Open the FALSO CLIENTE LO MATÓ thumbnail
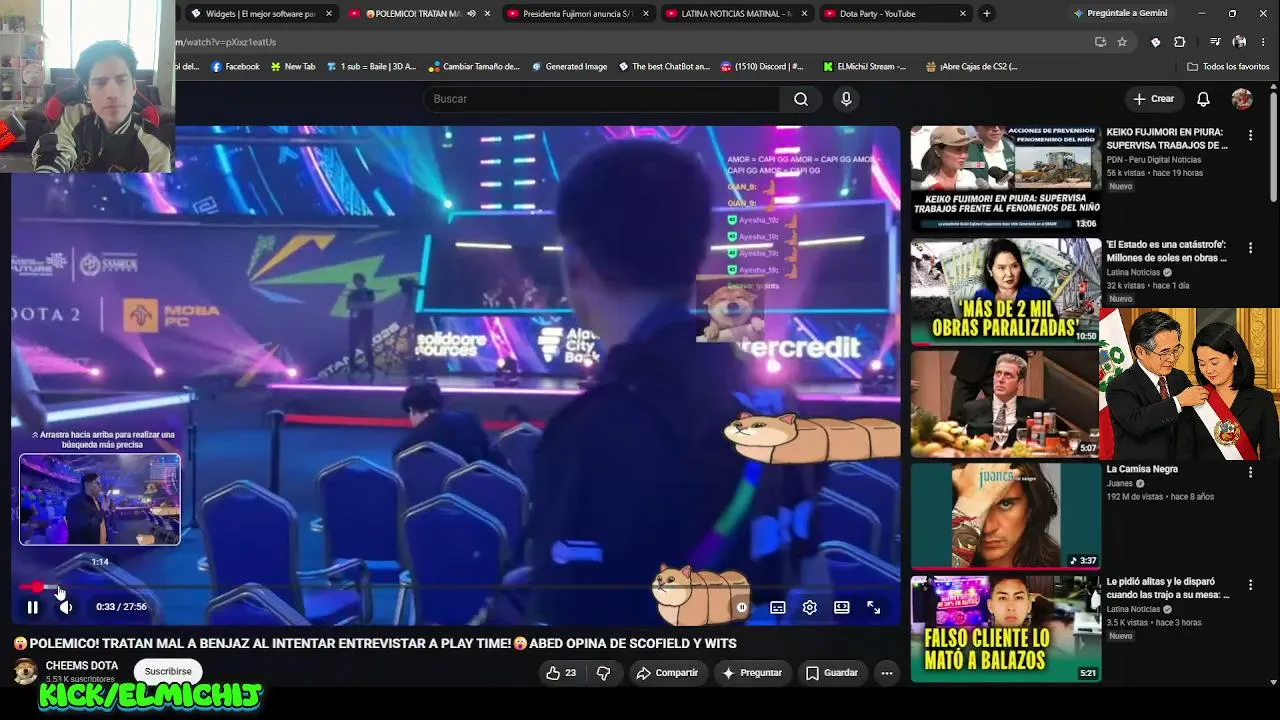Image resolution: width=1280 pixels, height=720 pixels. (1005, 629)
